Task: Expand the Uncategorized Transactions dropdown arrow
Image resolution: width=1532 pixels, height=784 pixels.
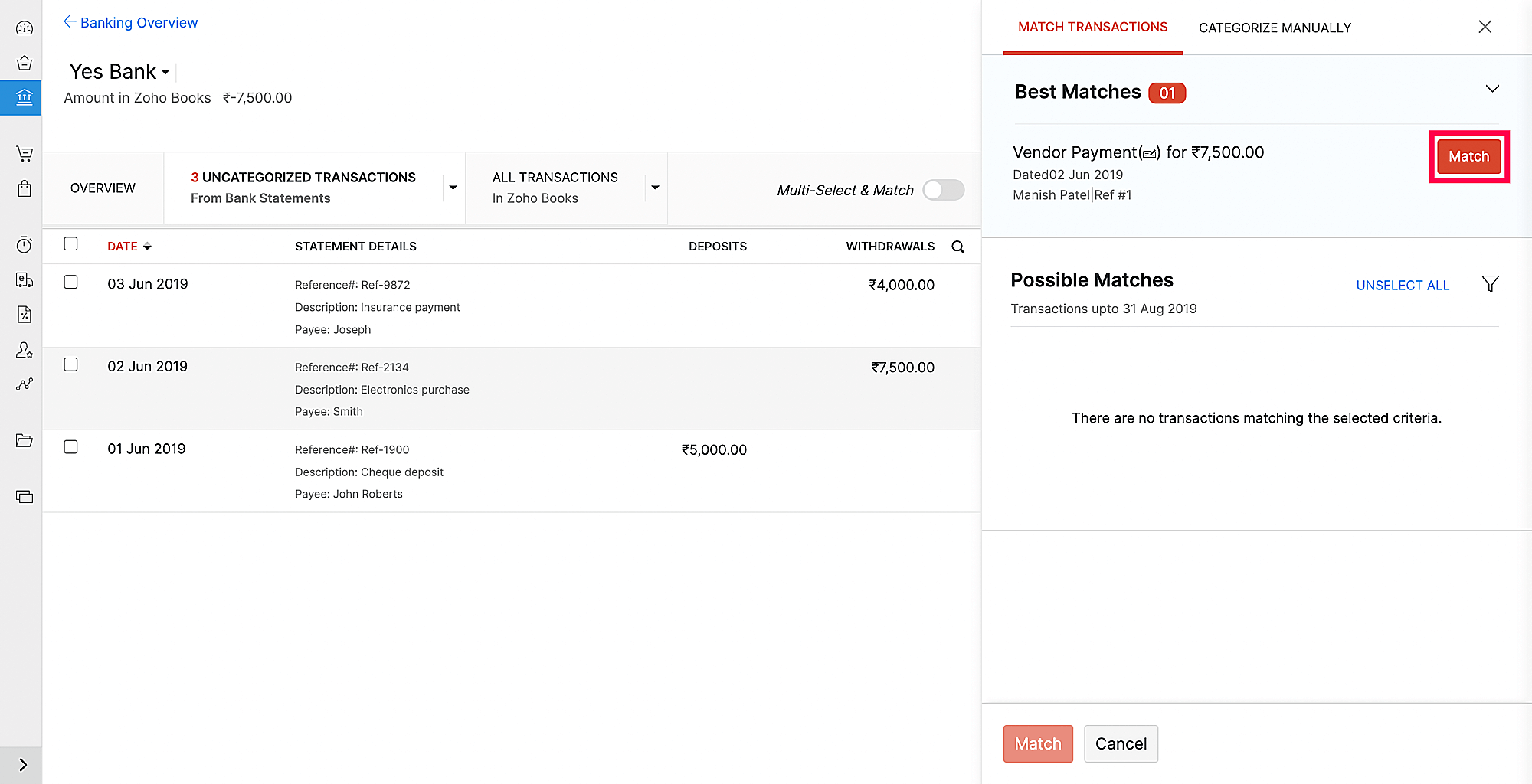Action: click(453, 188)
